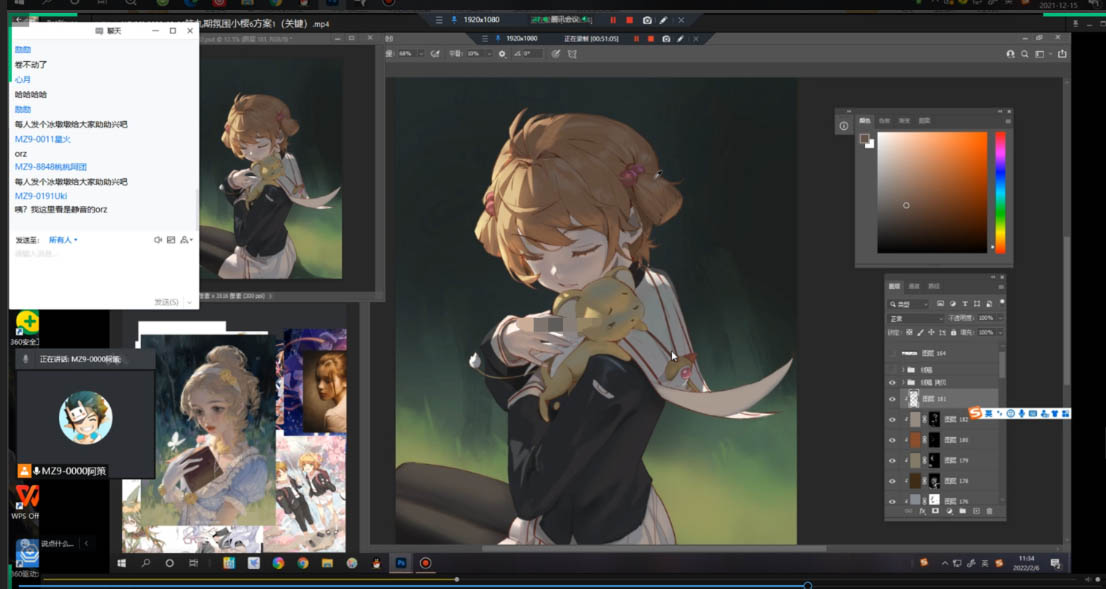
Task: Switch to the 渐变 gradients tab
Action: 904,121
